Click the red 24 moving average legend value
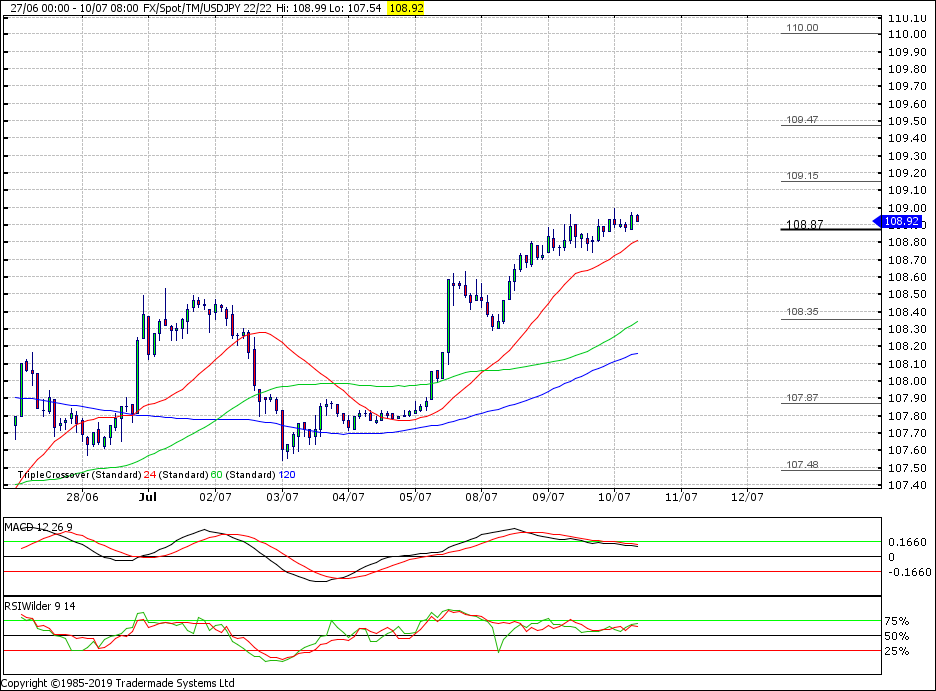The width and height of the screenshot is (936, 691). (149, 475)
